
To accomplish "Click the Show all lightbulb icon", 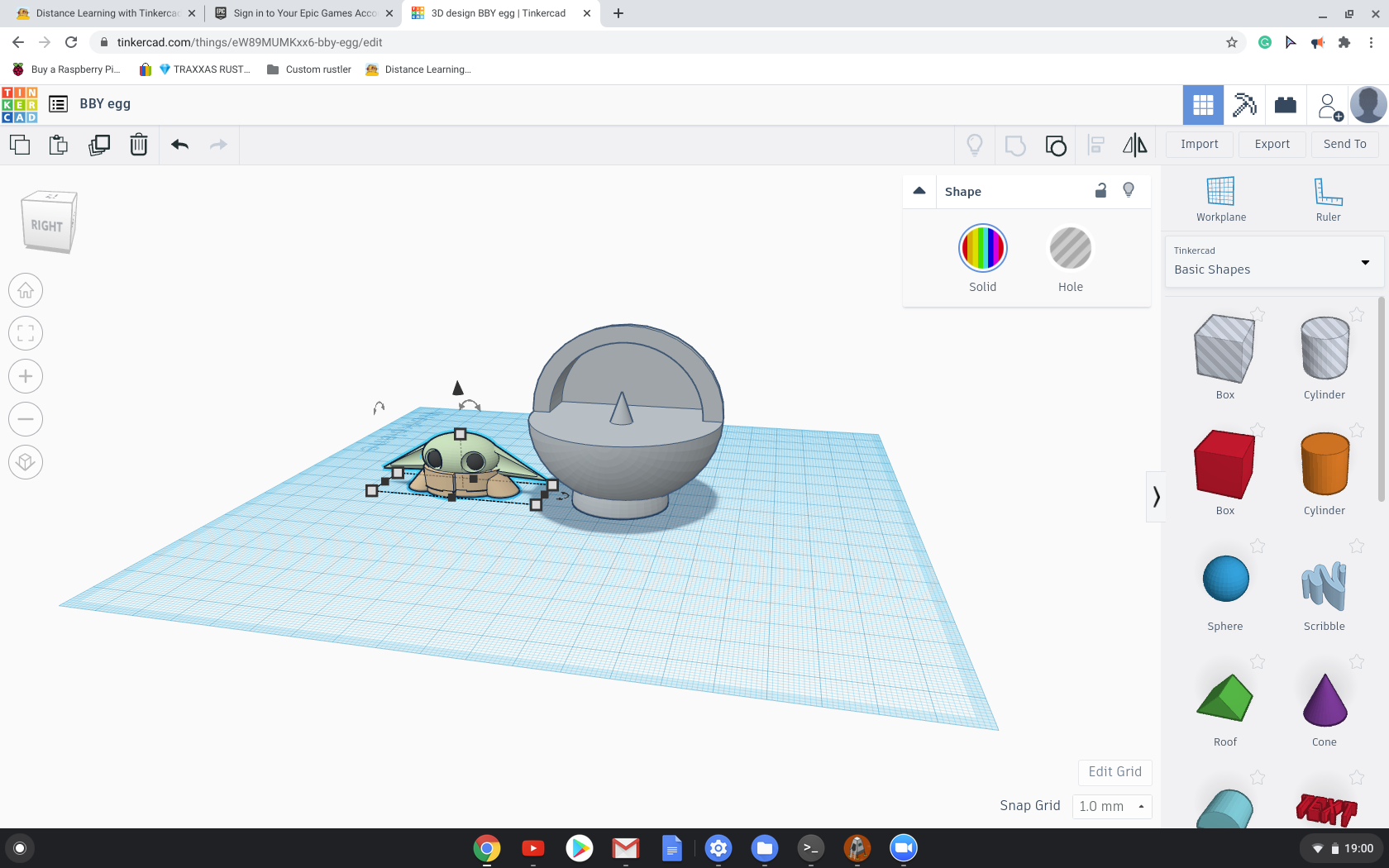I will click(975, 145).
